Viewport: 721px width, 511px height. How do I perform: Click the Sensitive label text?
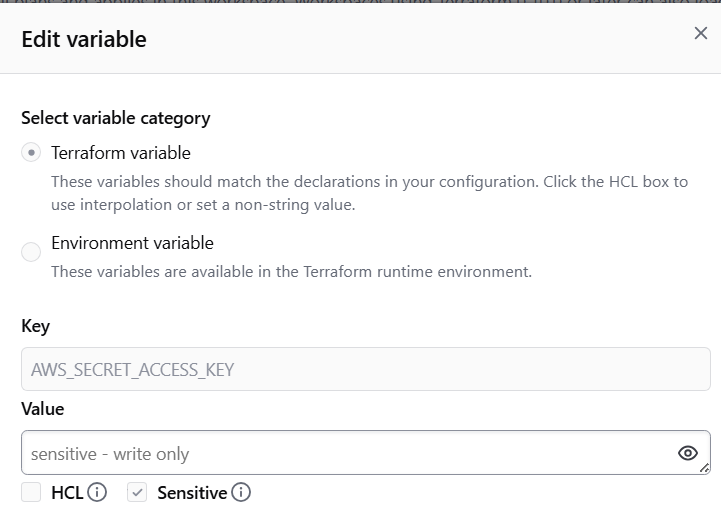click(192, 492)
